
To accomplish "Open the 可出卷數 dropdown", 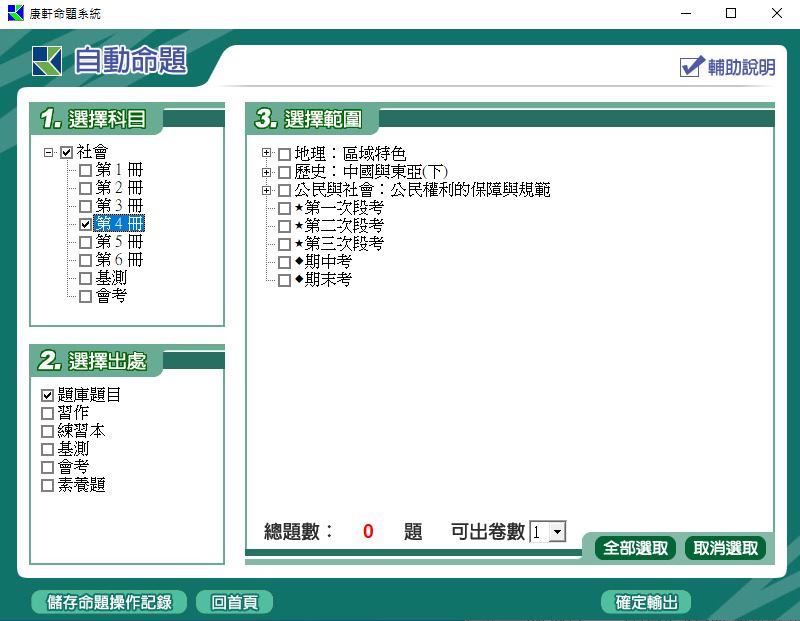I will tap(557, 533).
